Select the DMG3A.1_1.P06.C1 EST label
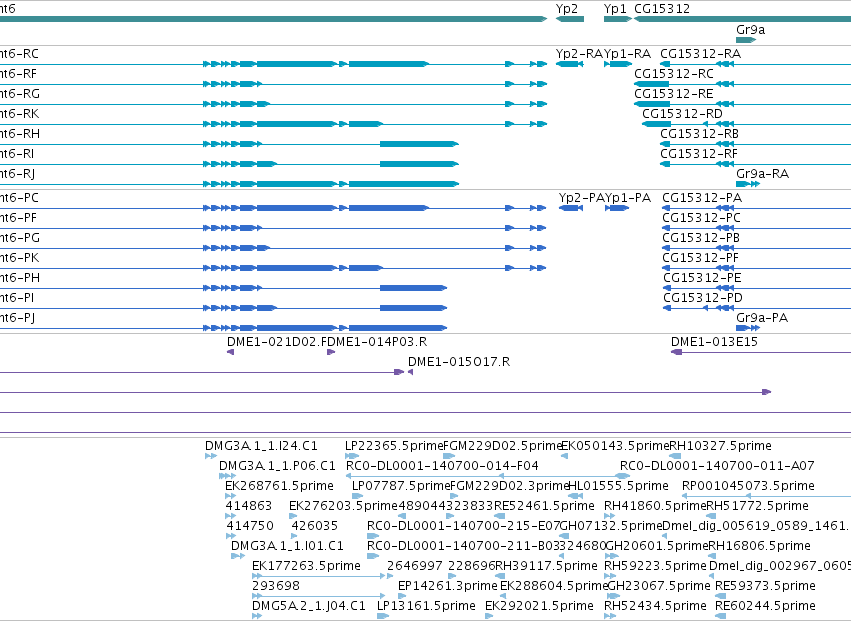851x621 pixels. 277,466
